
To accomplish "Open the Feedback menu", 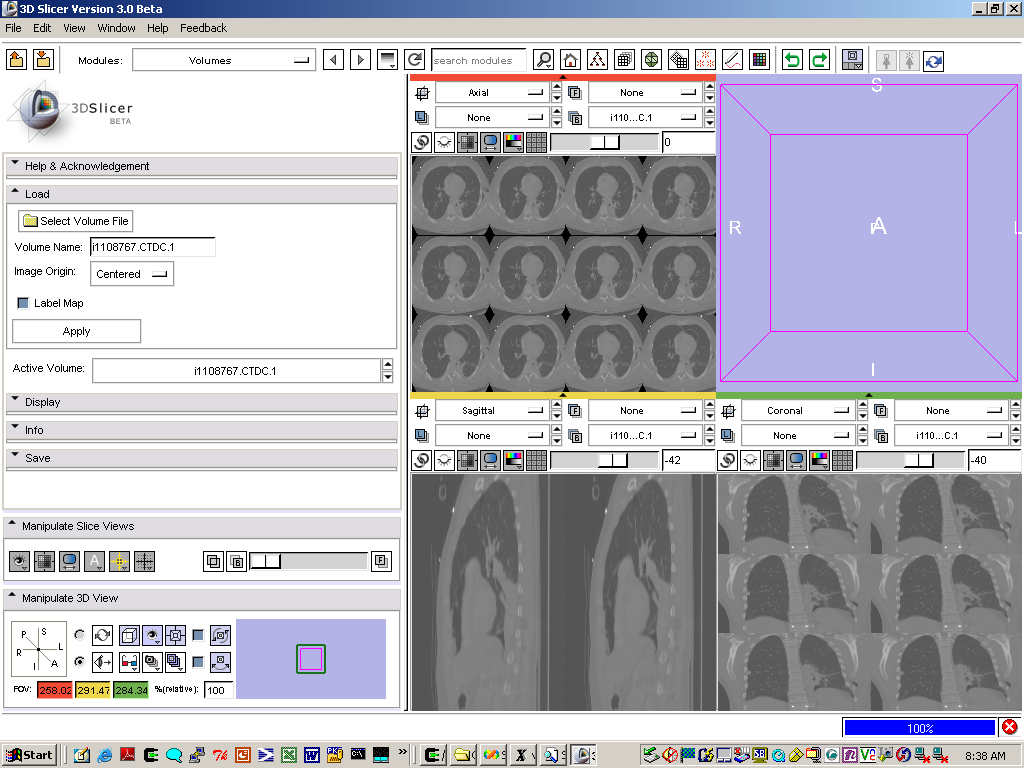I will pos(203,28).
